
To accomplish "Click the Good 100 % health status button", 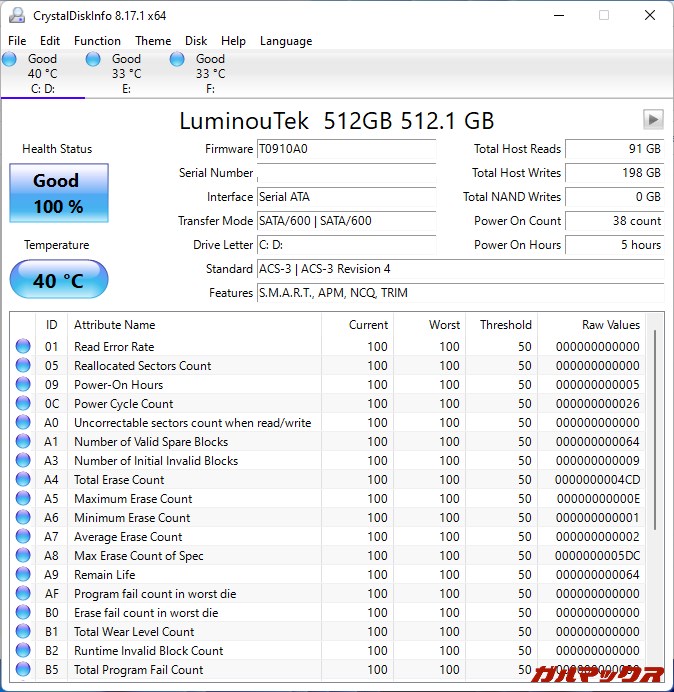I will pos(58,193).
